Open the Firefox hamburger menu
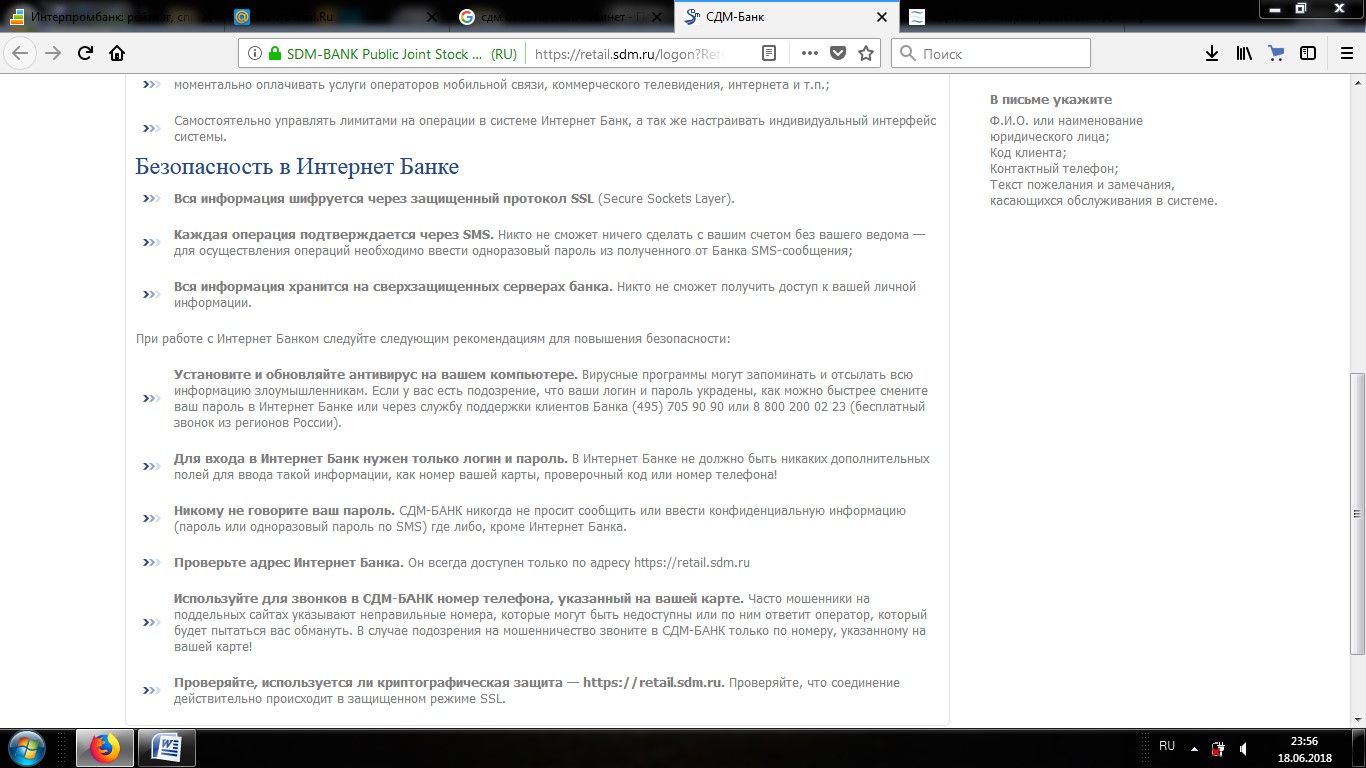Screen dimensions: 1366x768 (x=1345, y=54)
